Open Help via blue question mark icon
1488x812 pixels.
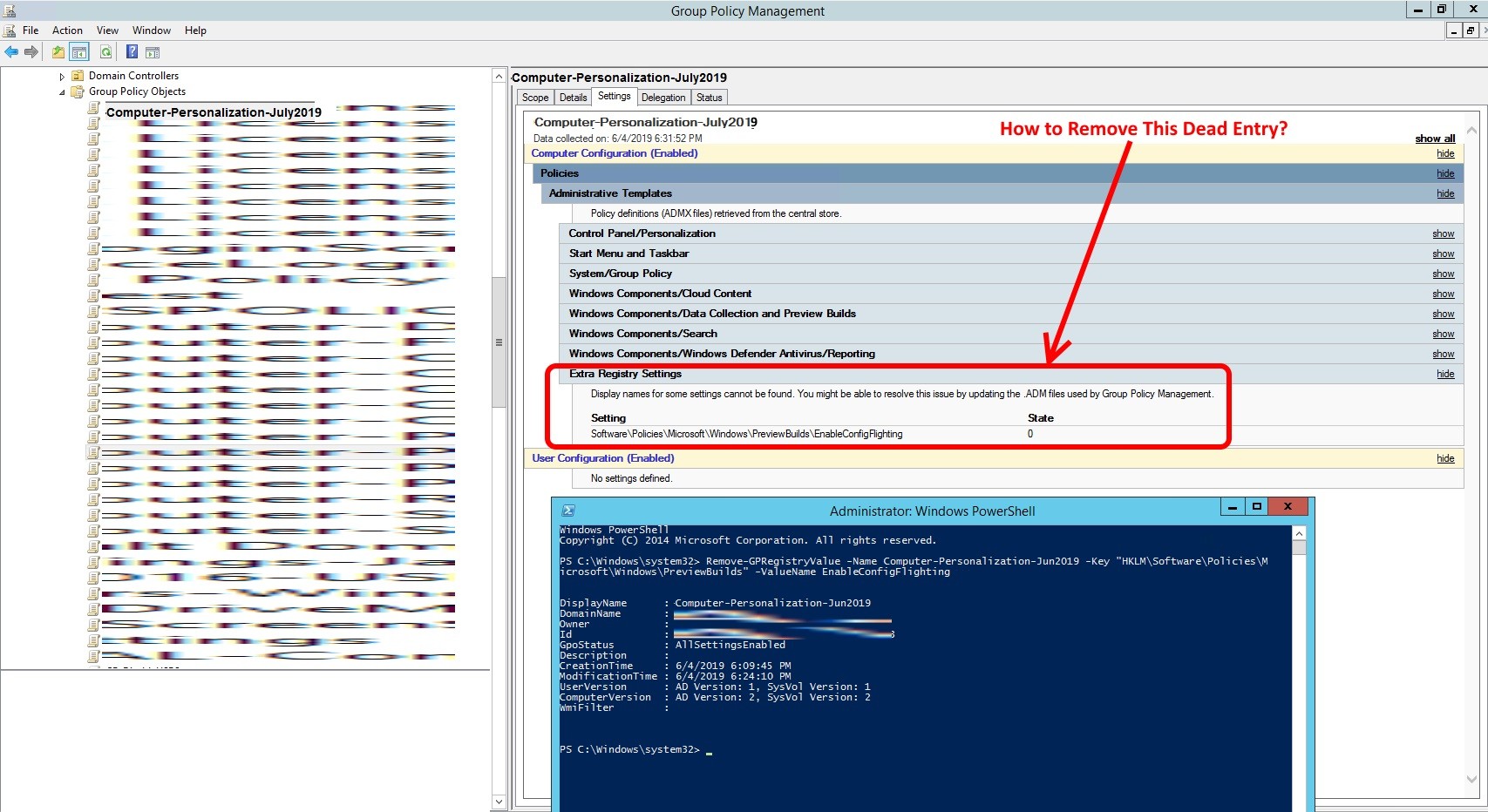[132, 52]
